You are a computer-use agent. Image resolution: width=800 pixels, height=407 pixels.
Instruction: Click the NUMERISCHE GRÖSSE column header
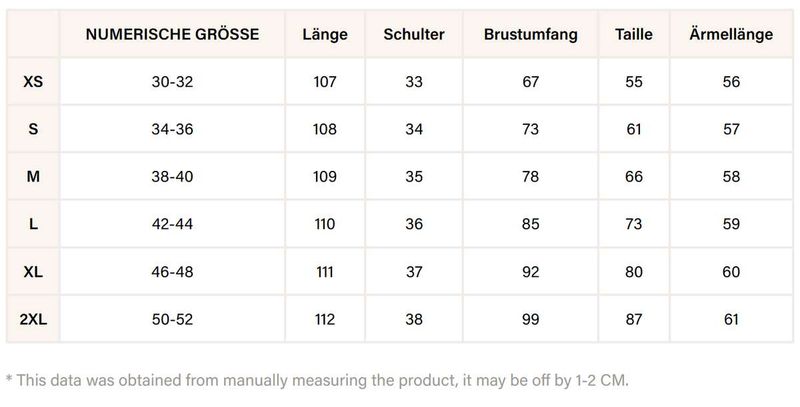[x=172, y=35]
